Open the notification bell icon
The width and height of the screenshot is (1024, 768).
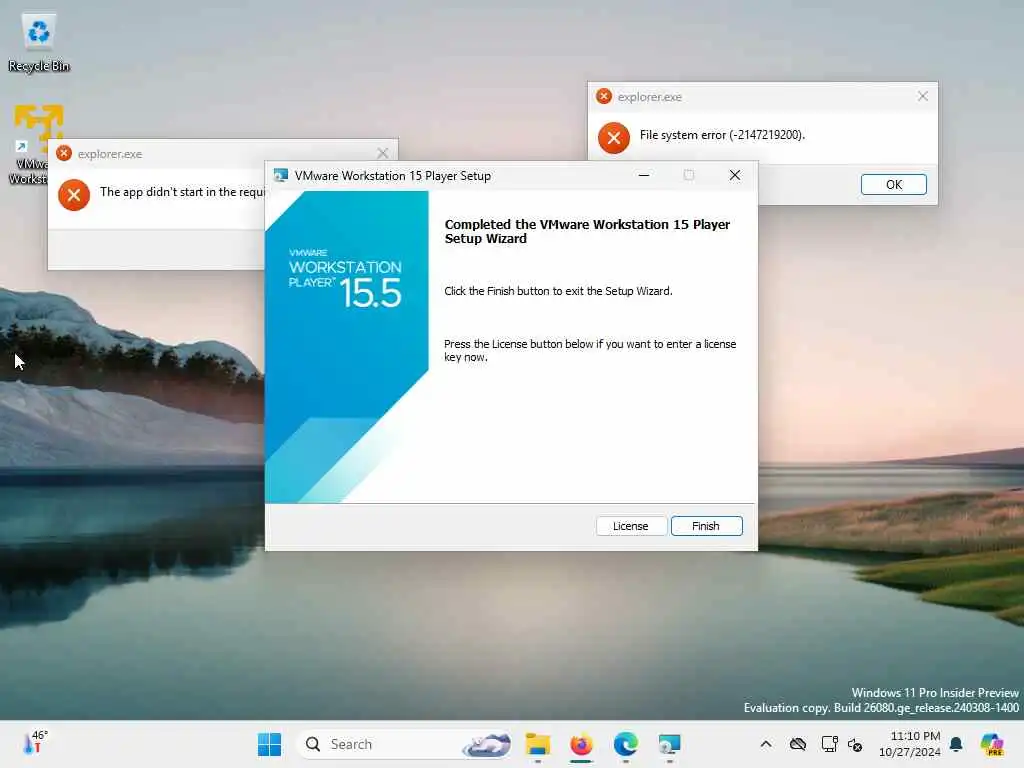pyautogui.click(x=956, y=744)
